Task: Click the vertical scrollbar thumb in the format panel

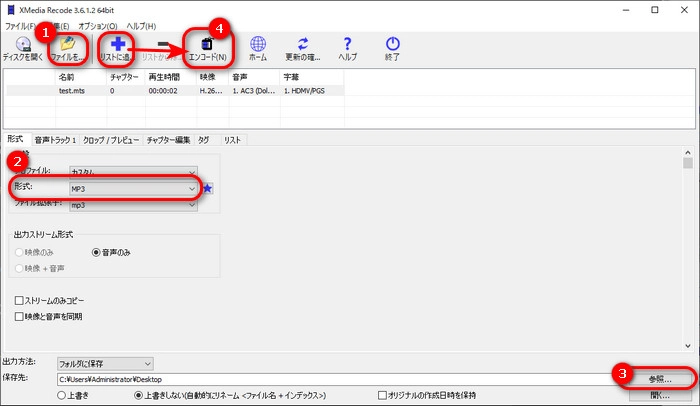Action: coord(688,163)
